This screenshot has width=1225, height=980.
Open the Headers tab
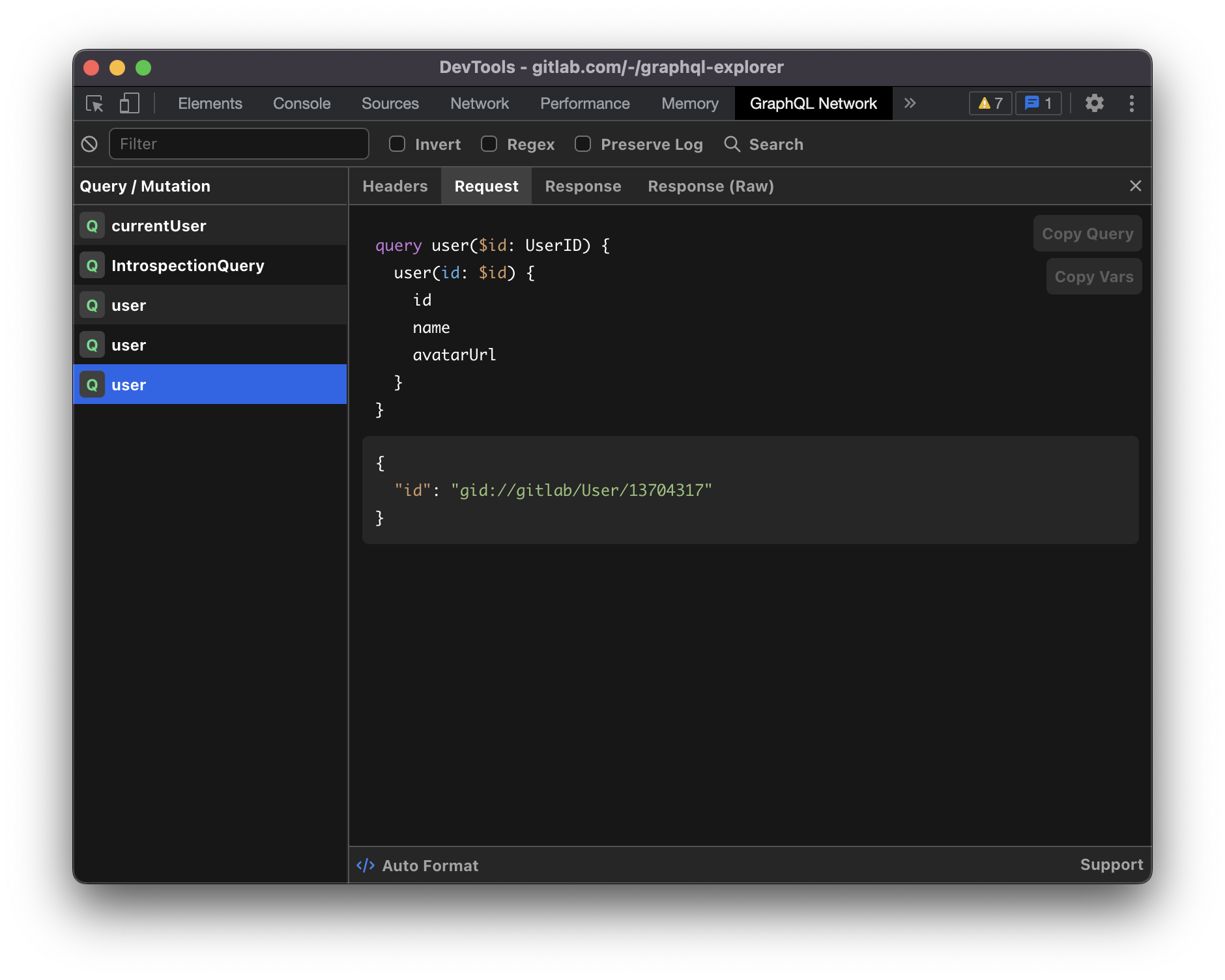(x=395, y=186)
